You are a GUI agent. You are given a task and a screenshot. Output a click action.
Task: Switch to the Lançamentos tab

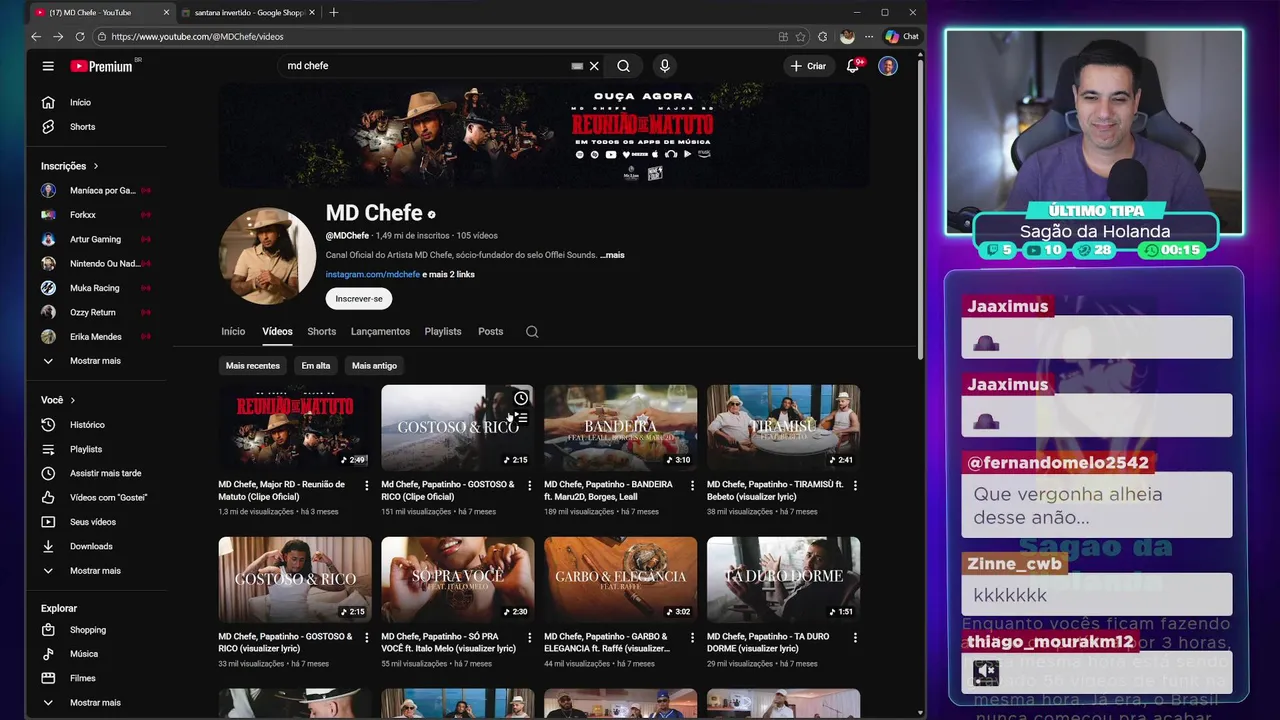click(x=380, y=332)
